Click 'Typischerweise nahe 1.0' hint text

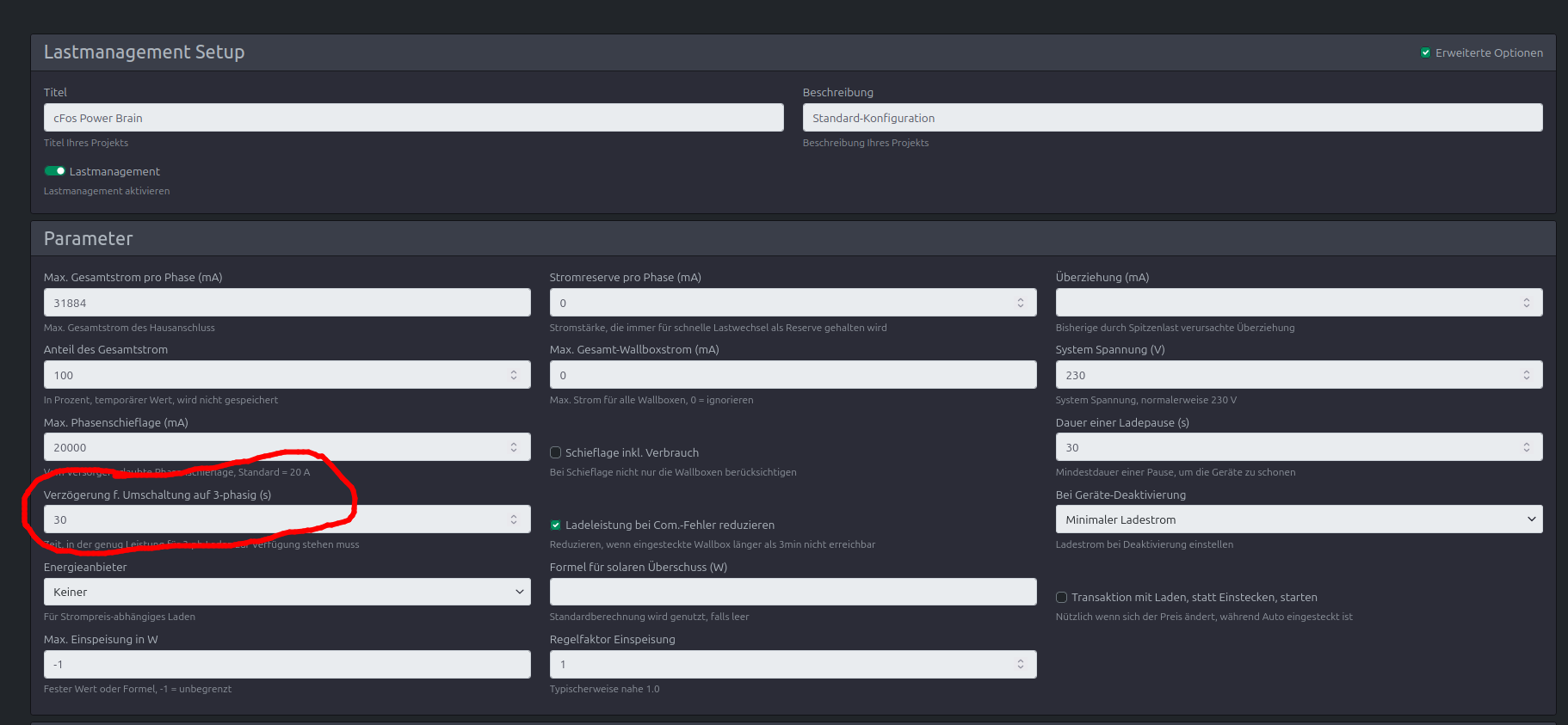pyautogui.click(x=604, y=689)
